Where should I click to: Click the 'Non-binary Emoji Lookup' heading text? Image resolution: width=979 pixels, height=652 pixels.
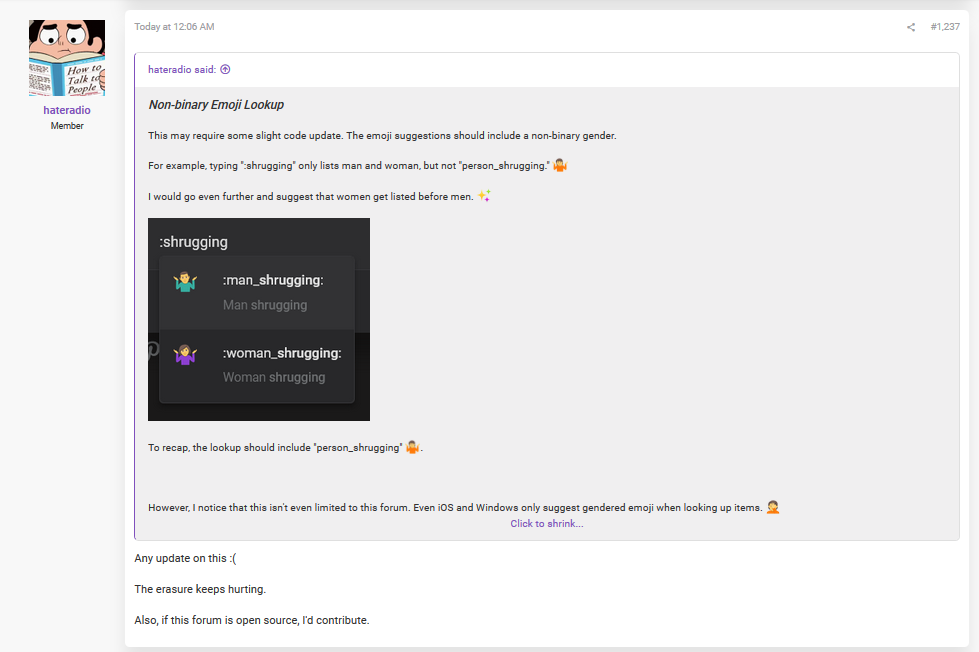[216, 105]
